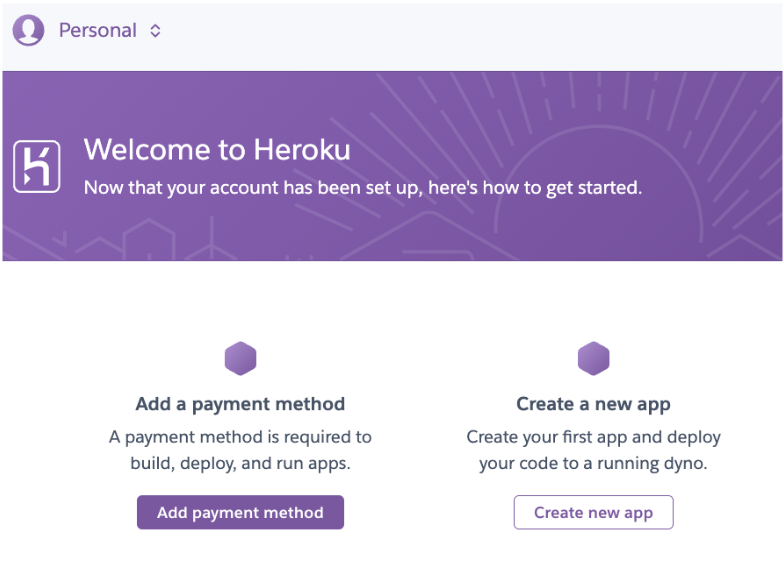Click the banner subtitle about getting started
Screen dimensions: 784x572
point(362,187)
